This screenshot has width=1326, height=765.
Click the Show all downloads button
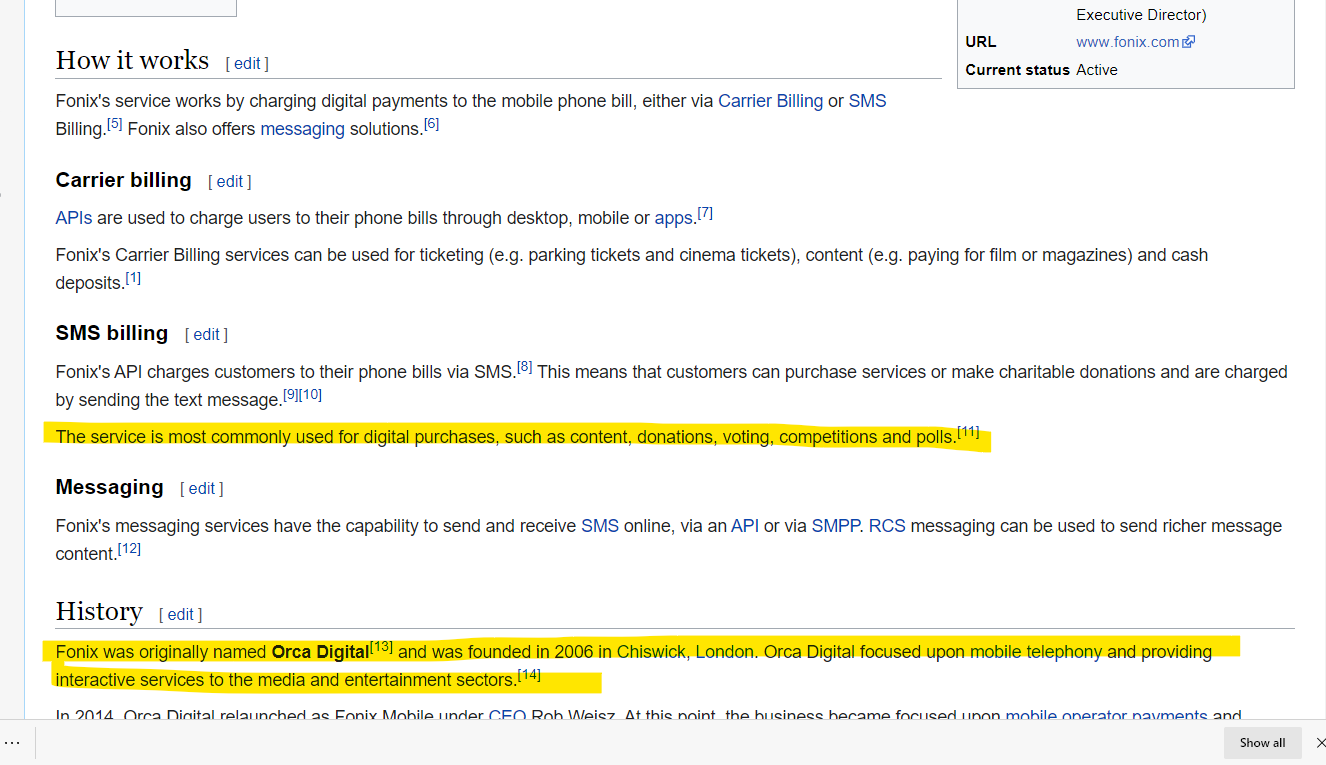pyautogui.click(x=1262, y=743)
